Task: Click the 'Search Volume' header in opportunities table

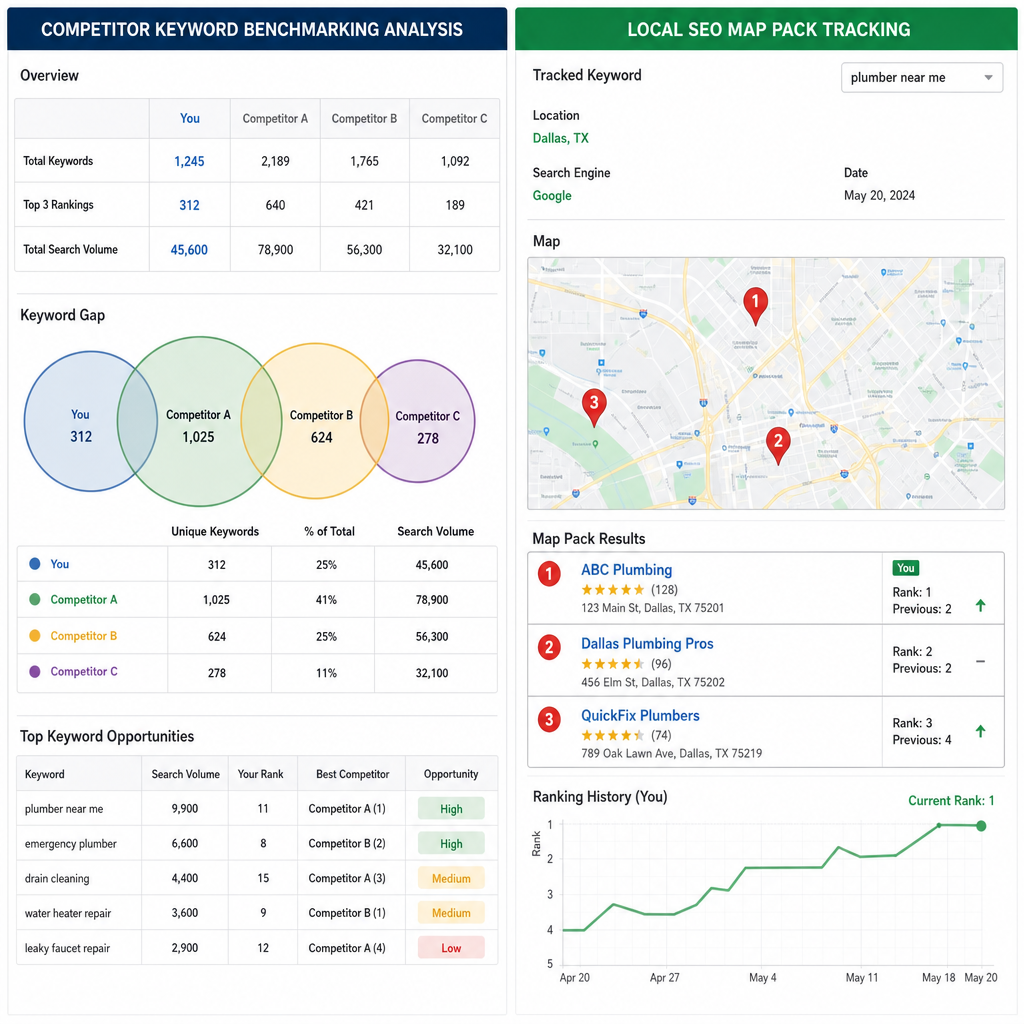Action: (185, 774)
